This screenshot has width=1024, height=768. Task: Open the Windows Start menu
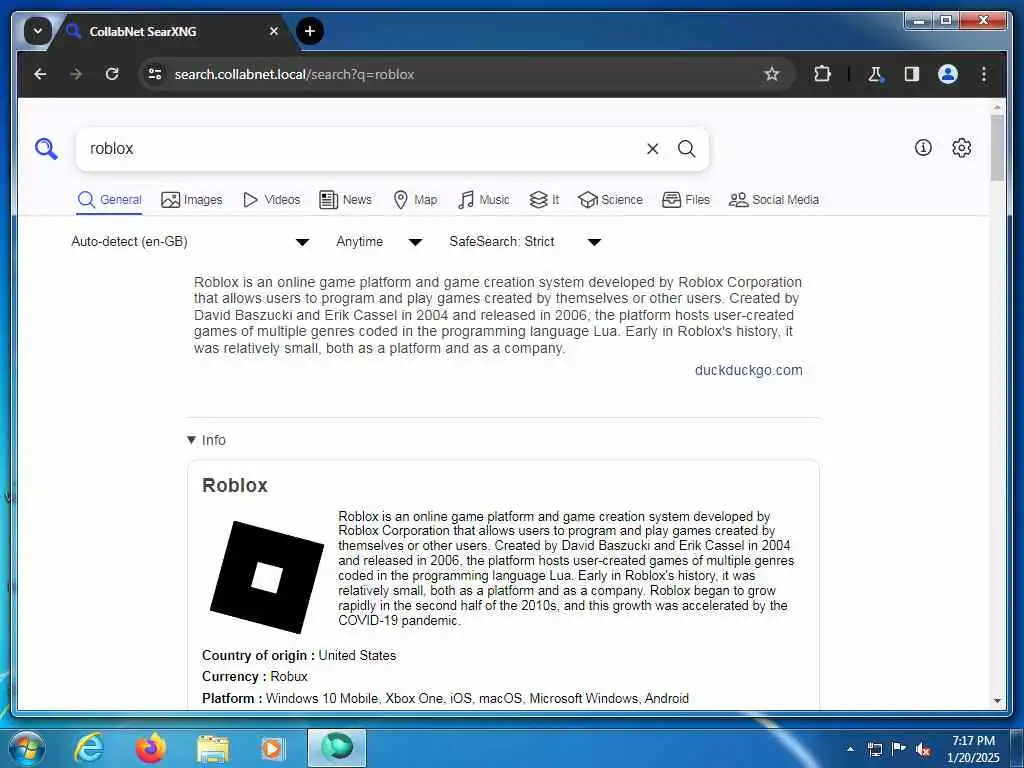27,748
